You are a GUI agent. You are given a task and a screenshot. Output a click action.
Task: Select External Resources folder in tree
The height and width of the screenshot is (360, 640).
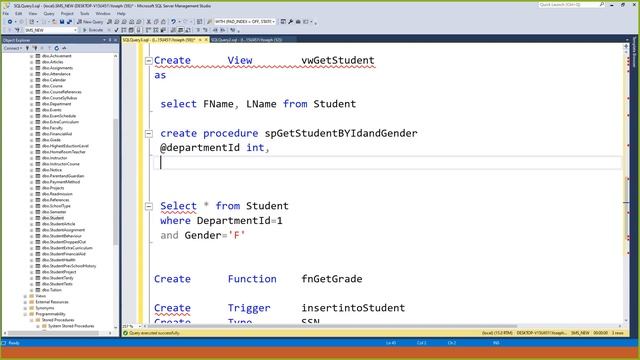pyautogui.click(x=52, y=302)
